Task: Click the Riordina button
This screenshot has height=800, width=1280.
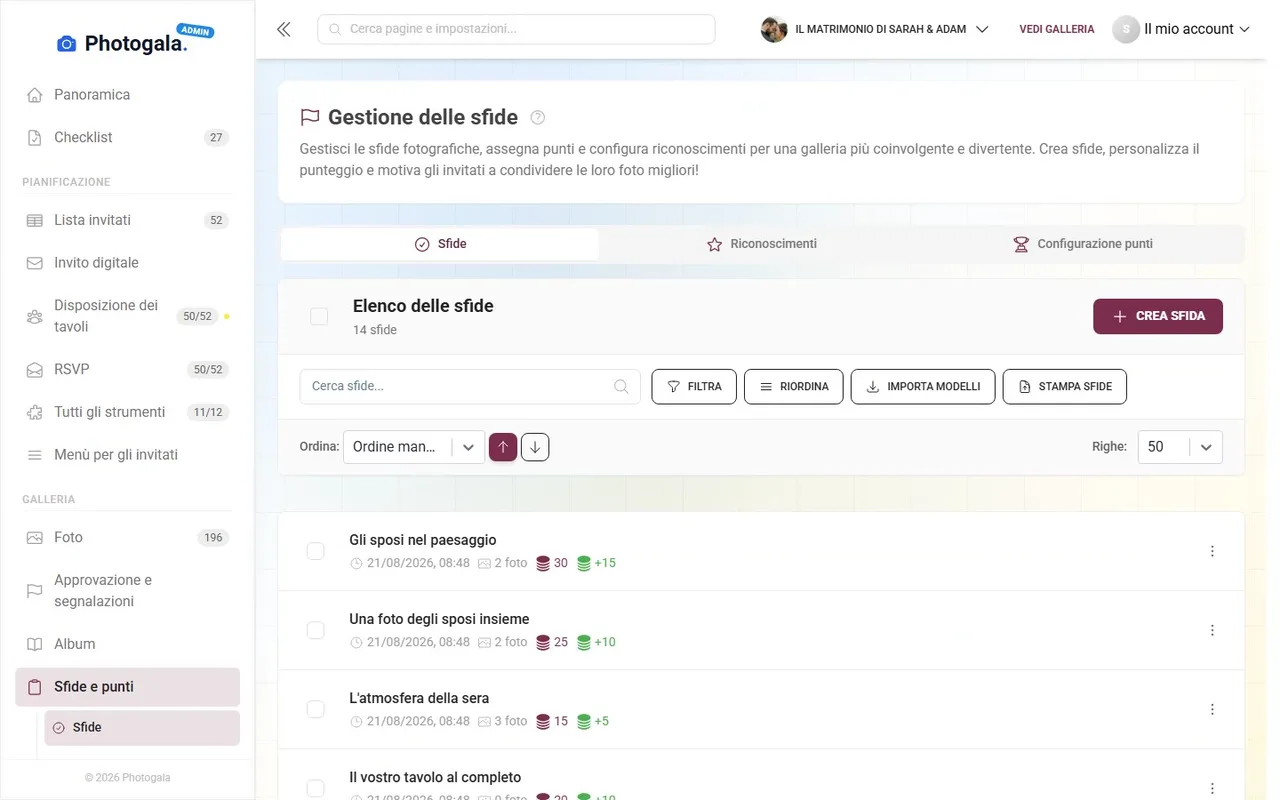Action: 794,387
